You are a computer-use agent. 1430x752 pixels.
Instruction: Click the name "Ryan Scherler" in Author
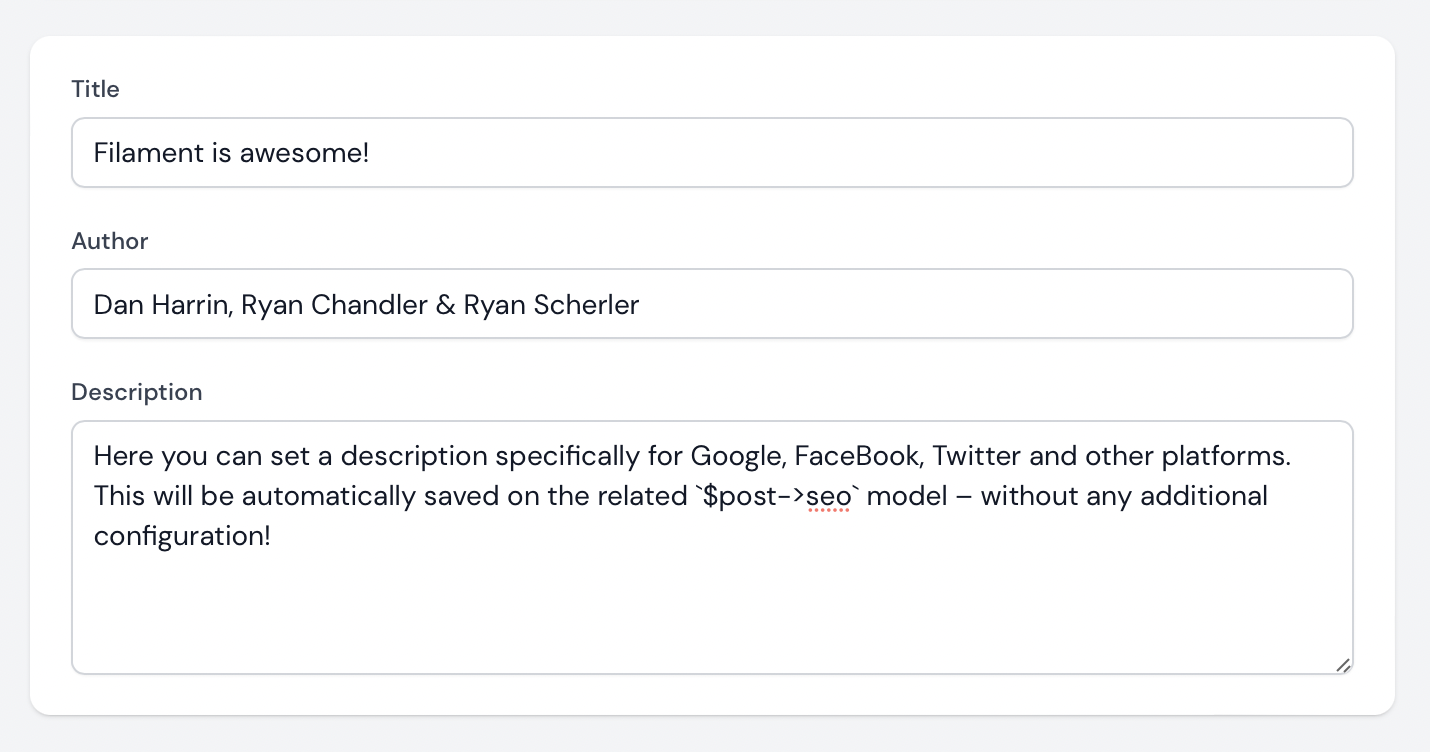[551, 305]
